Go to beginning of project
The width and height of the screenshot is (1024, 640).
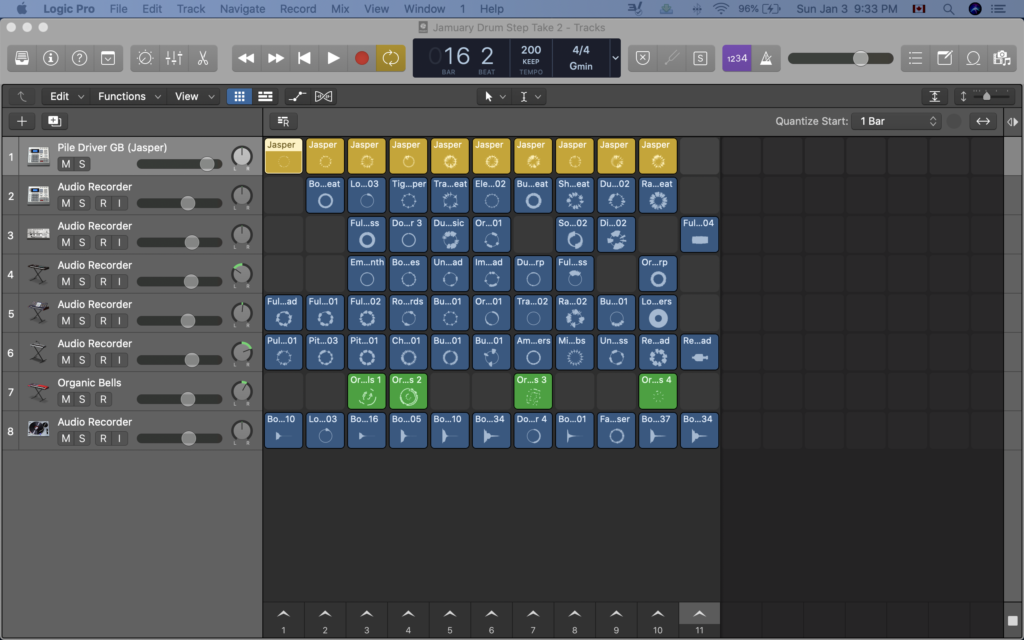(x=304, y=58)
